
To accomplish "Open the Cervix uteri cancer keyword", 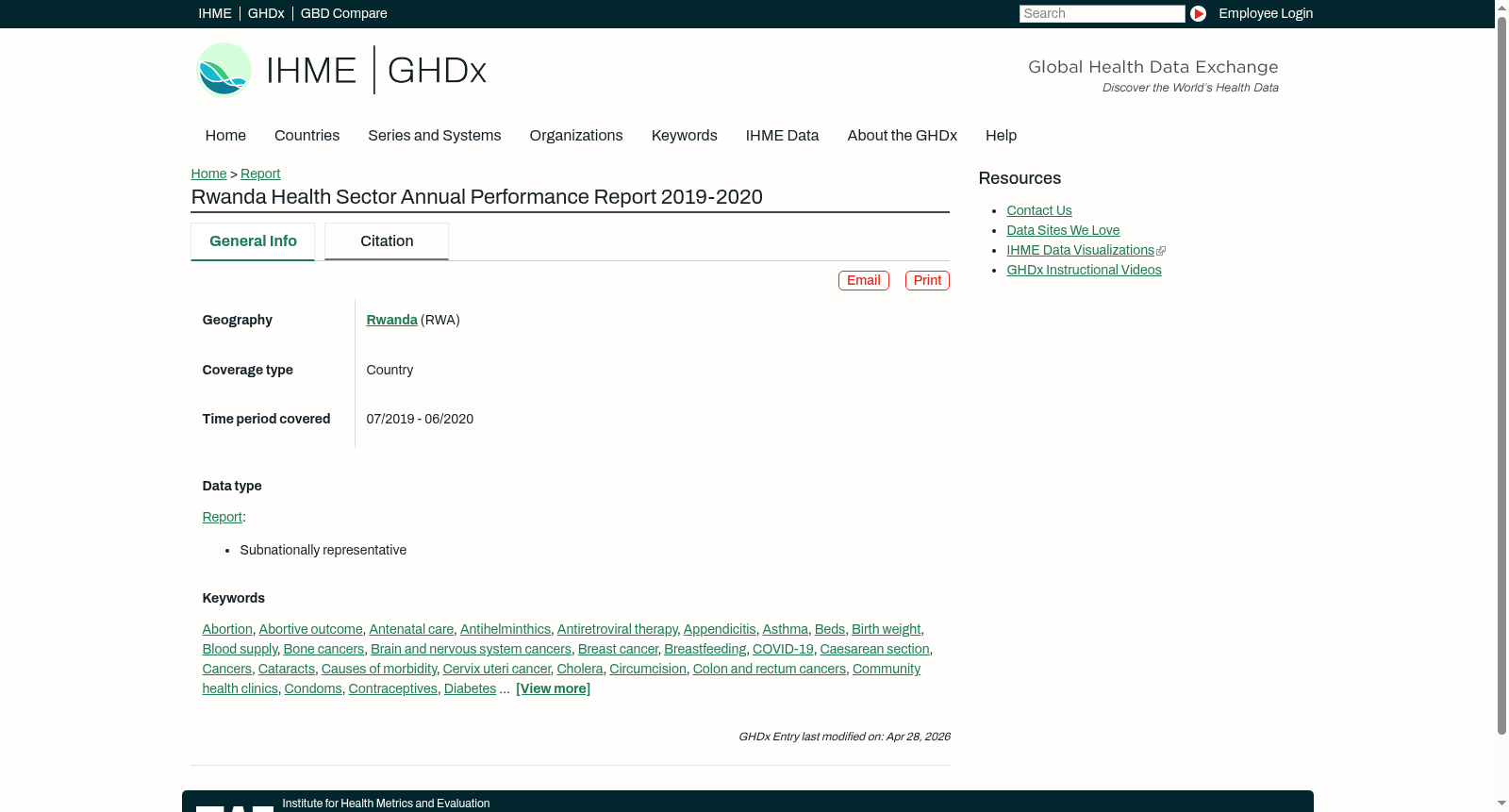I will point(496,669).
